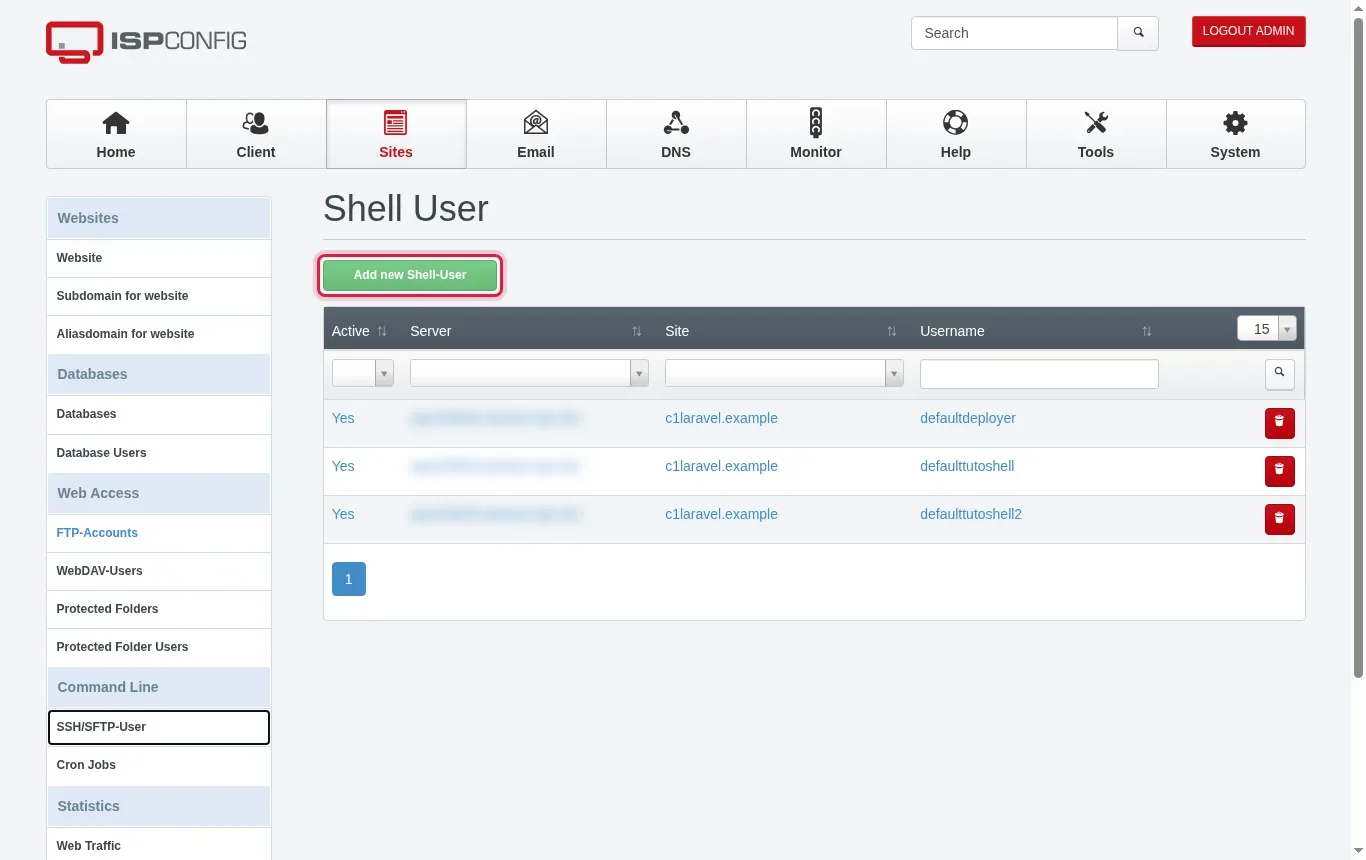Click the LOGOUT ADMIN button
This screenshot has width=1366, height=860.
coord(1248,31)
